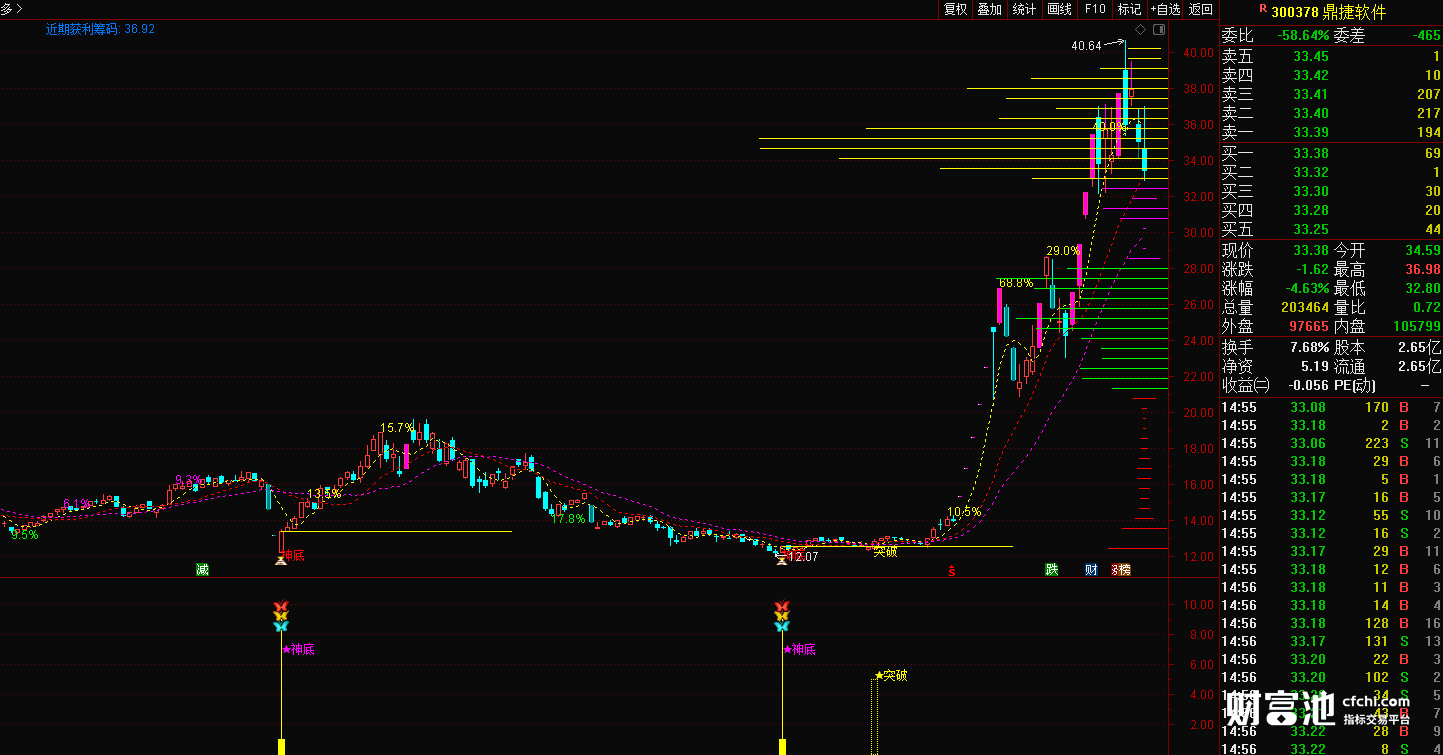The height and width of the screenshot is (755, 1443).
Task: Click the 10.5% label before the rally
Action: pyautogui.click(x=964, y=512)
